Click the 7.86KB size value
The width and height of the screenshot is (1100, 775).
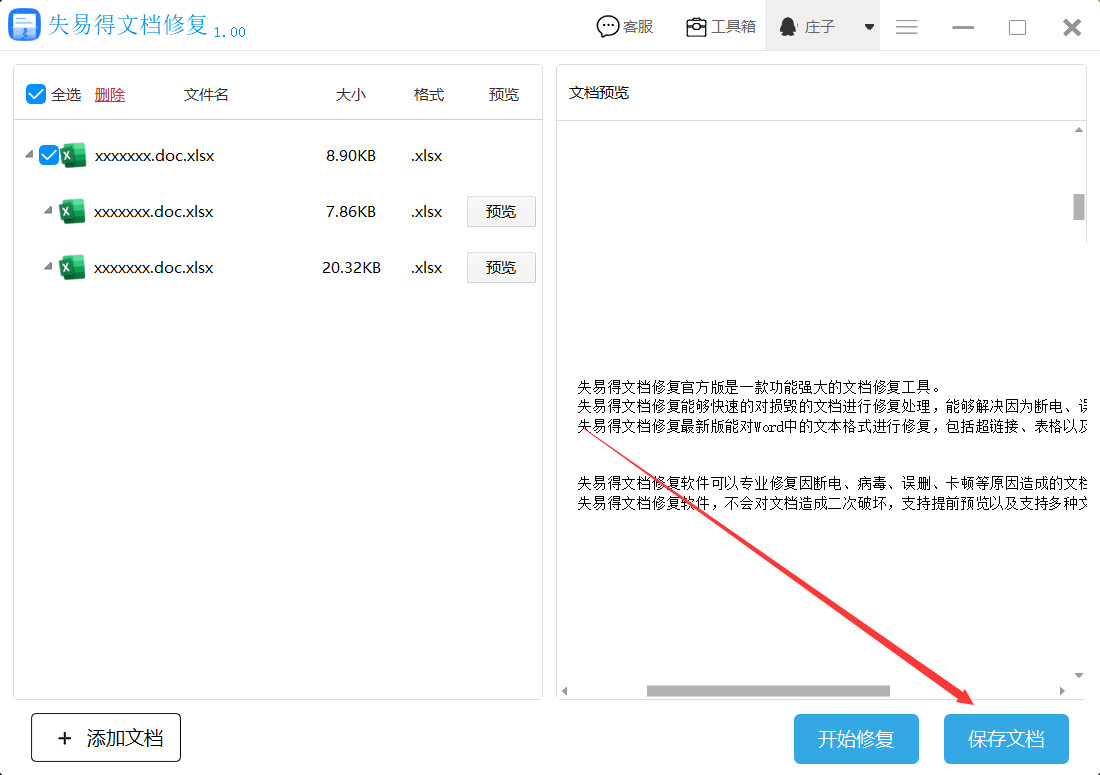point(351,212)
